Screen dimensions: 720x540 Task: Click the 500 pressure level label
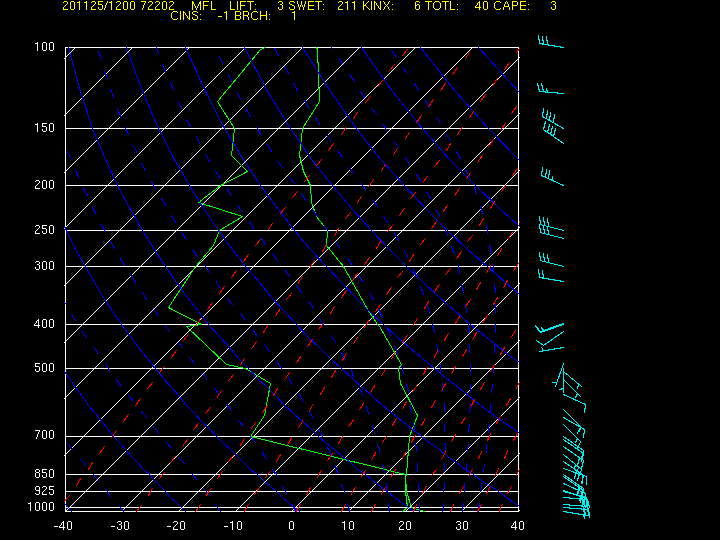tap(44, 368)
